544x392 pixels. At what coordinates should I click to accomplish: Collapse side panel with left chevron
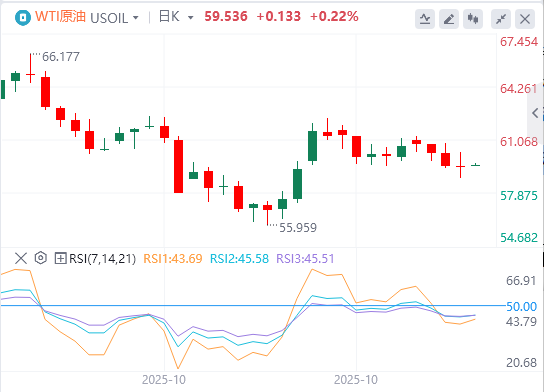tap(535, 113)
